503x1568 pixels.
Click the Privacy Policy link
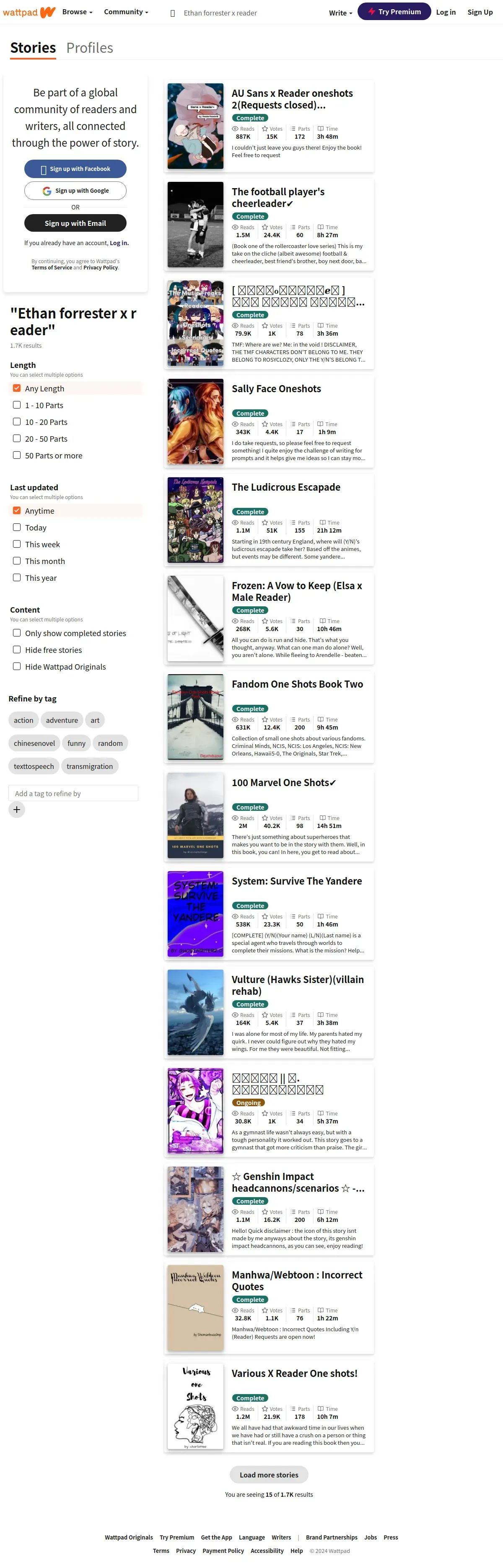[101, 268]
